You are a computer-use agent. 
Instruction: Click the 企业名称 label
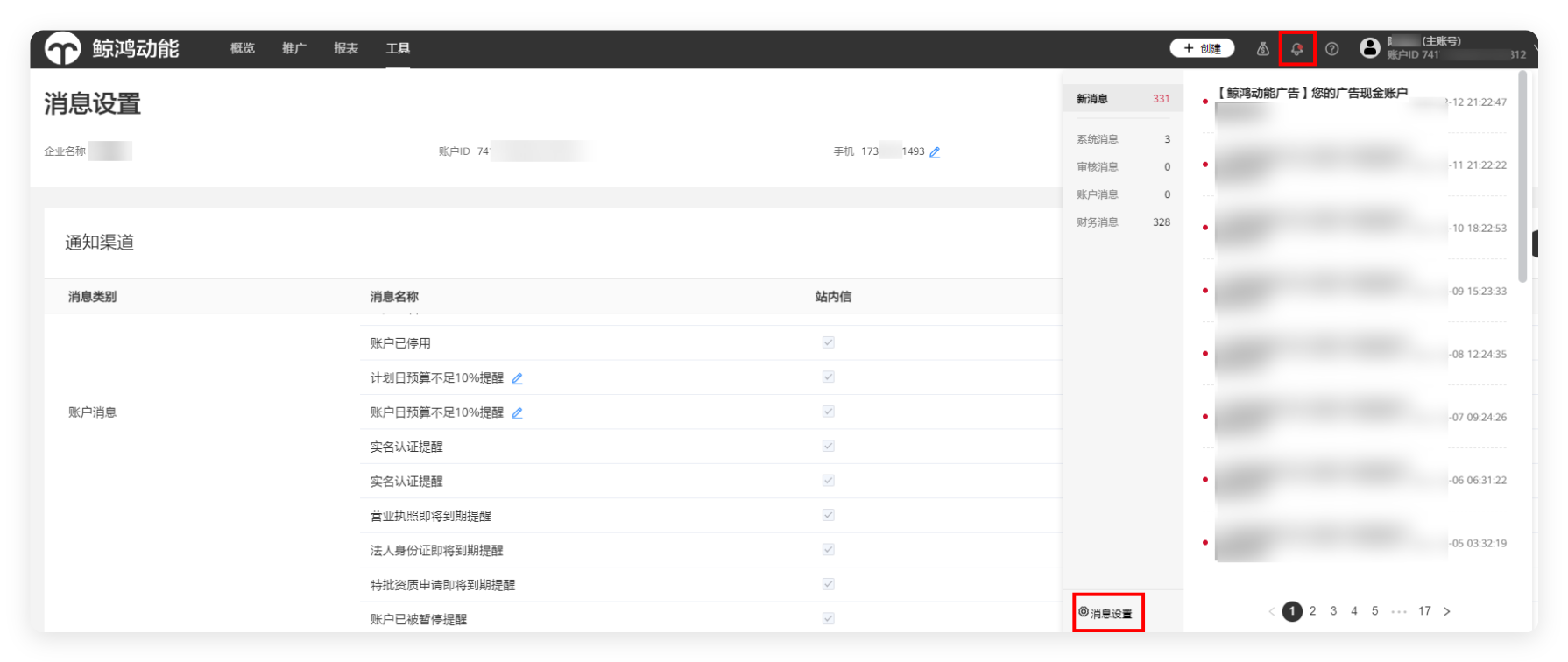point(65,151)
